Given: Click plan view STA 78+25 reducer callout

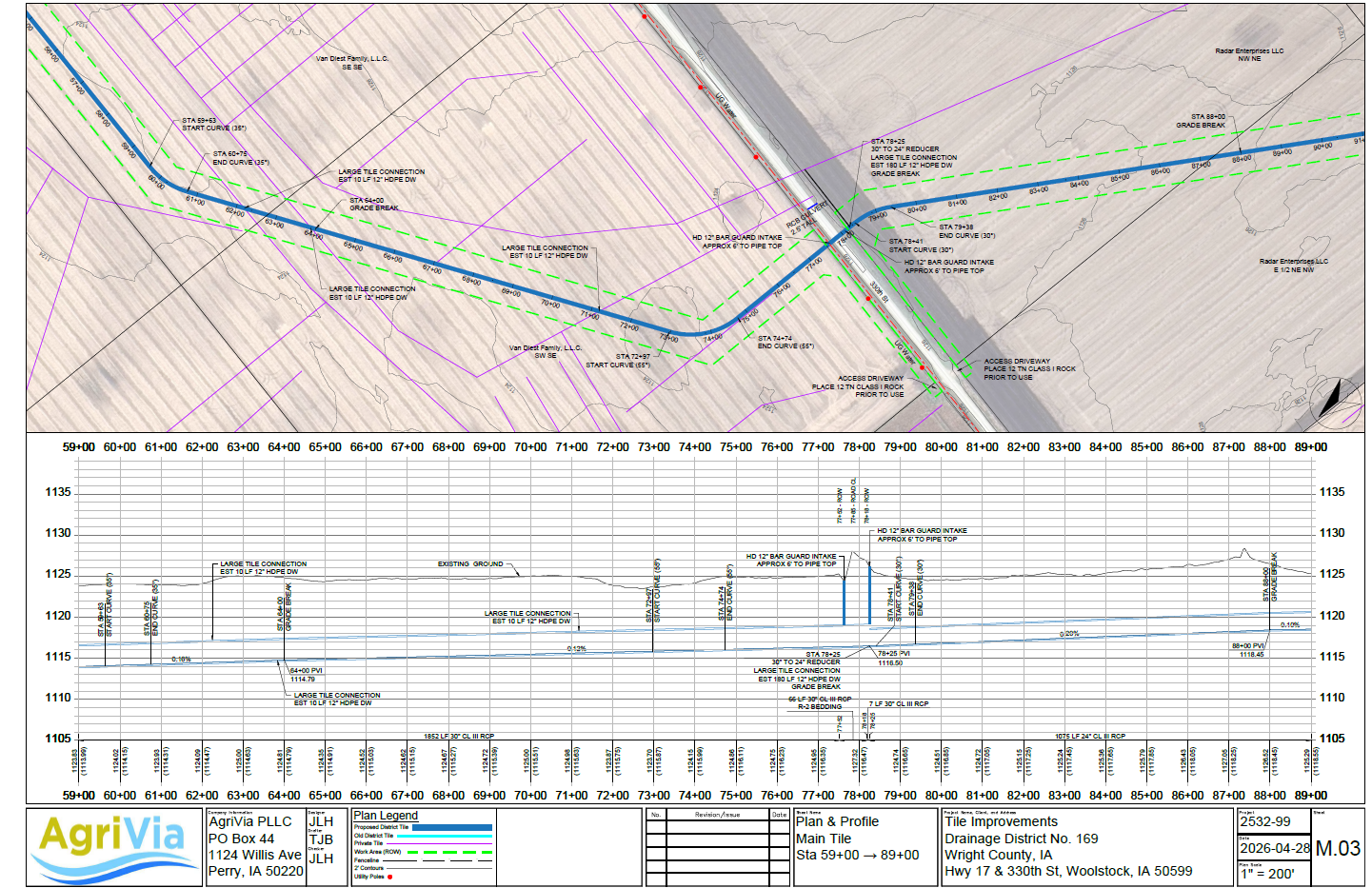Looking at the screenshot, I should click(913, 158).
